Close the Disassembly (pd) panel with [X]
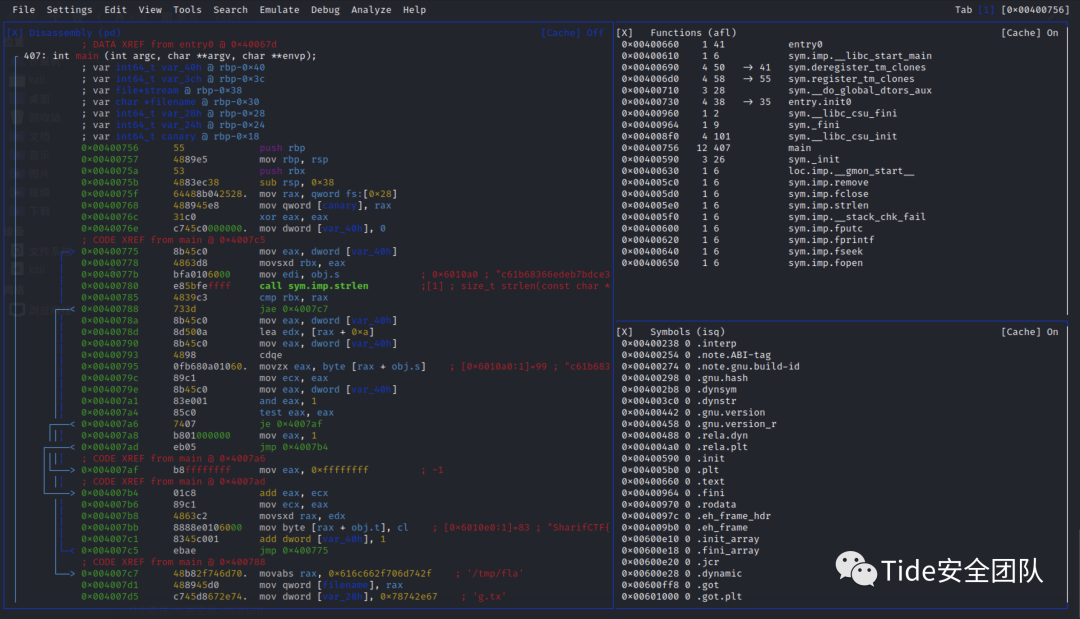The width and height of the screenshot is (1080, 619). pyautogui.click(x=14, y=32)
